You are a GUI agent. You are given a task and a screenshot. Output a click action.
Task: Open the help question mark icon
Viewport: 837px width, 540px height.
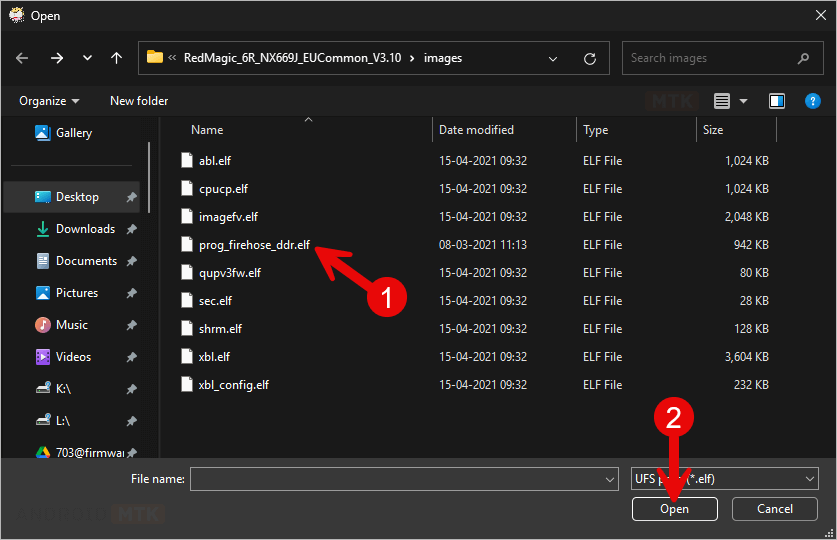(812, 101)
